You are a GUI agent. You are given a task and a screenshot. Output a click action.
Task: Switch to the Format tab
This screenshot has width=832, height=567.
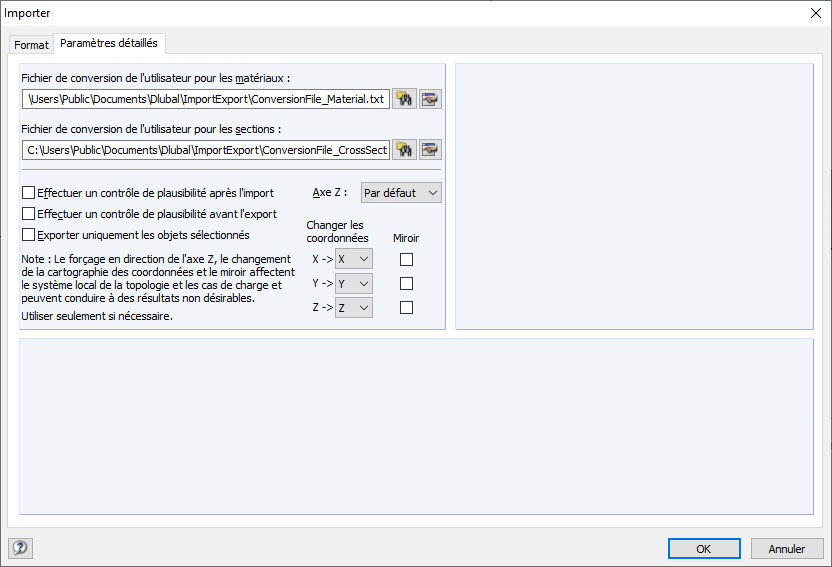click(x=31, y=45)
